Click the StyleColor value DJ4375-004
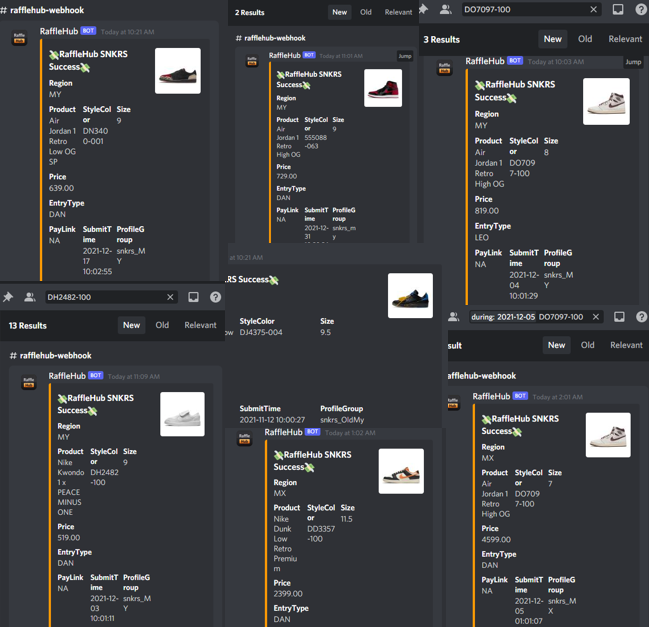The image size is (649, 628). pyautogui.click(x=261, y=332)
